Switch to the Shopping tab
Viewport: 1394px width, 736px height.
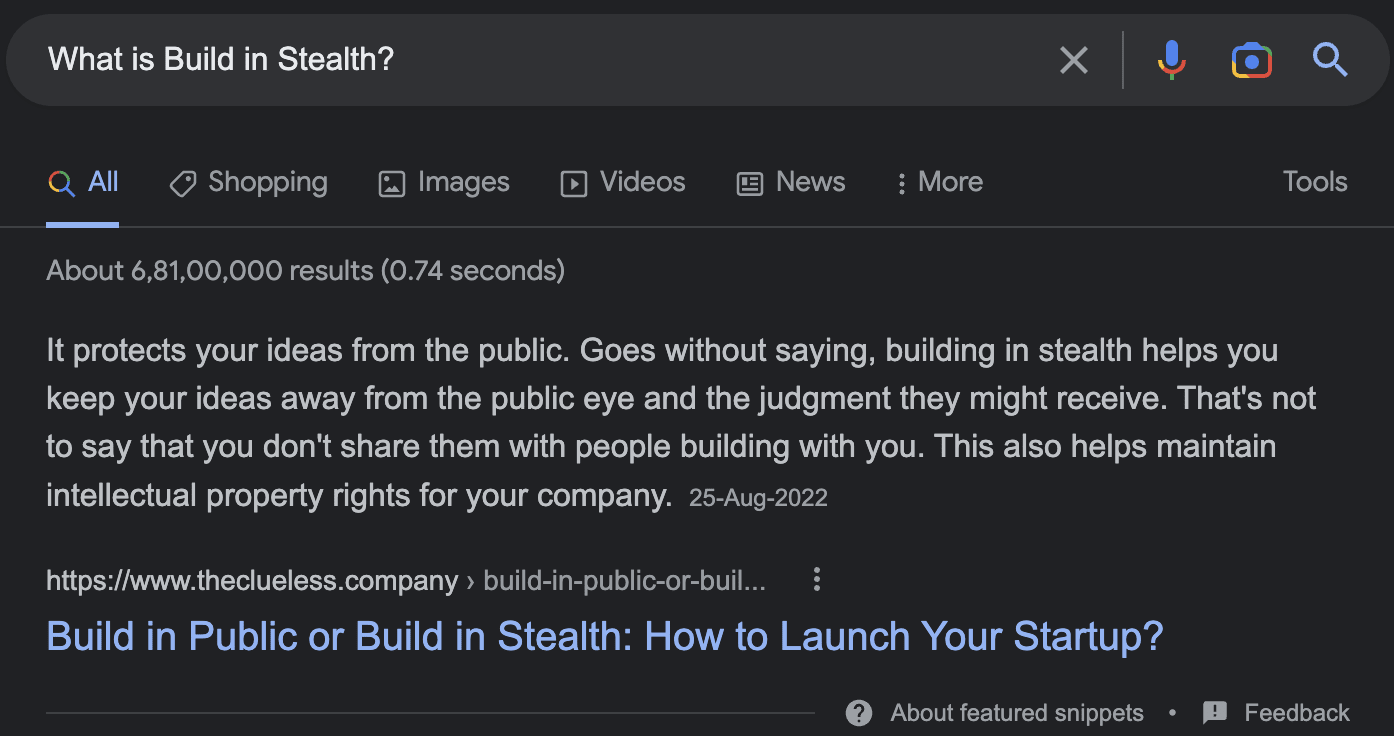(249, 183)
